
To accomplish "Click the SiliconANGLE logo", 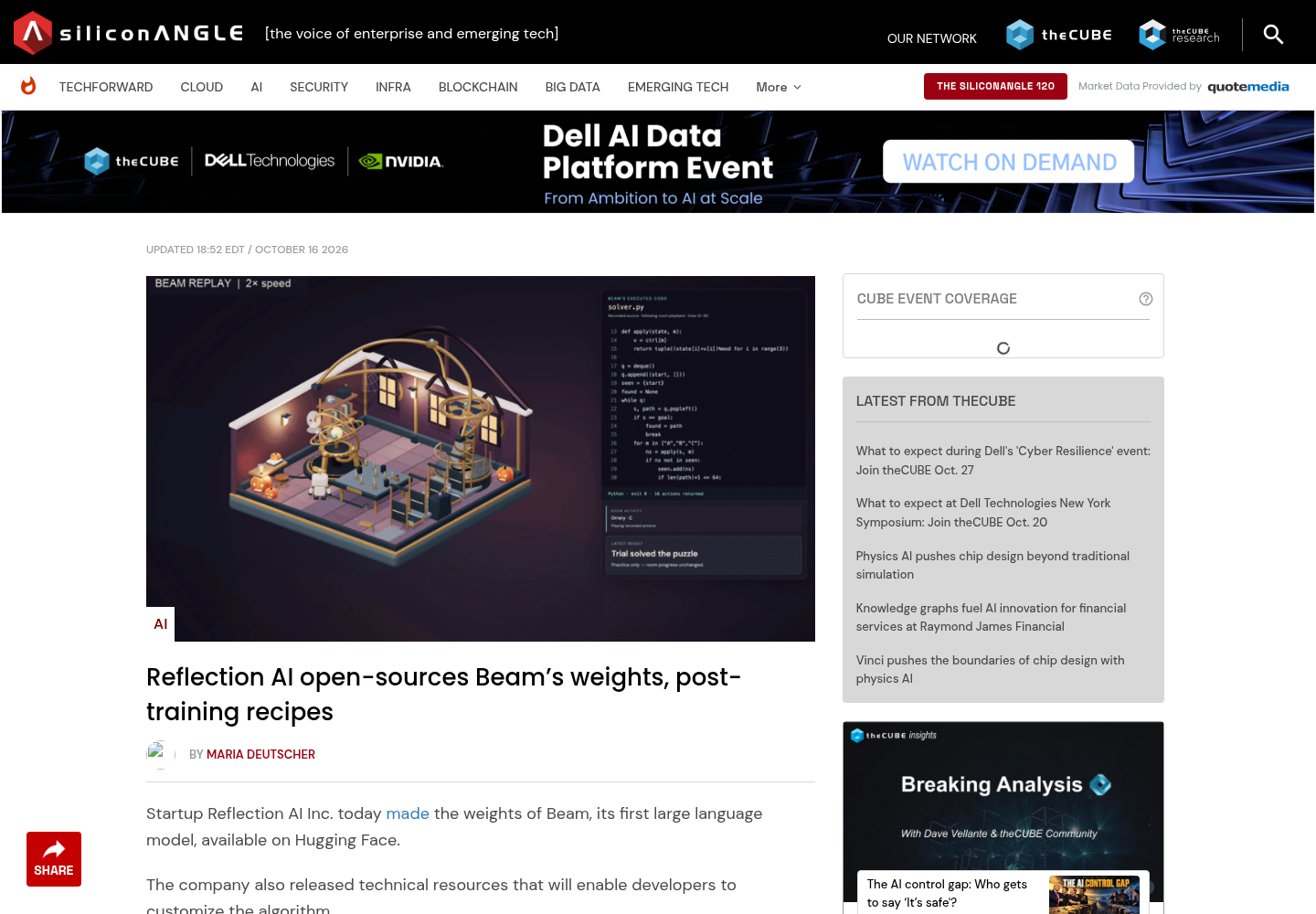I will pos(129,33).
